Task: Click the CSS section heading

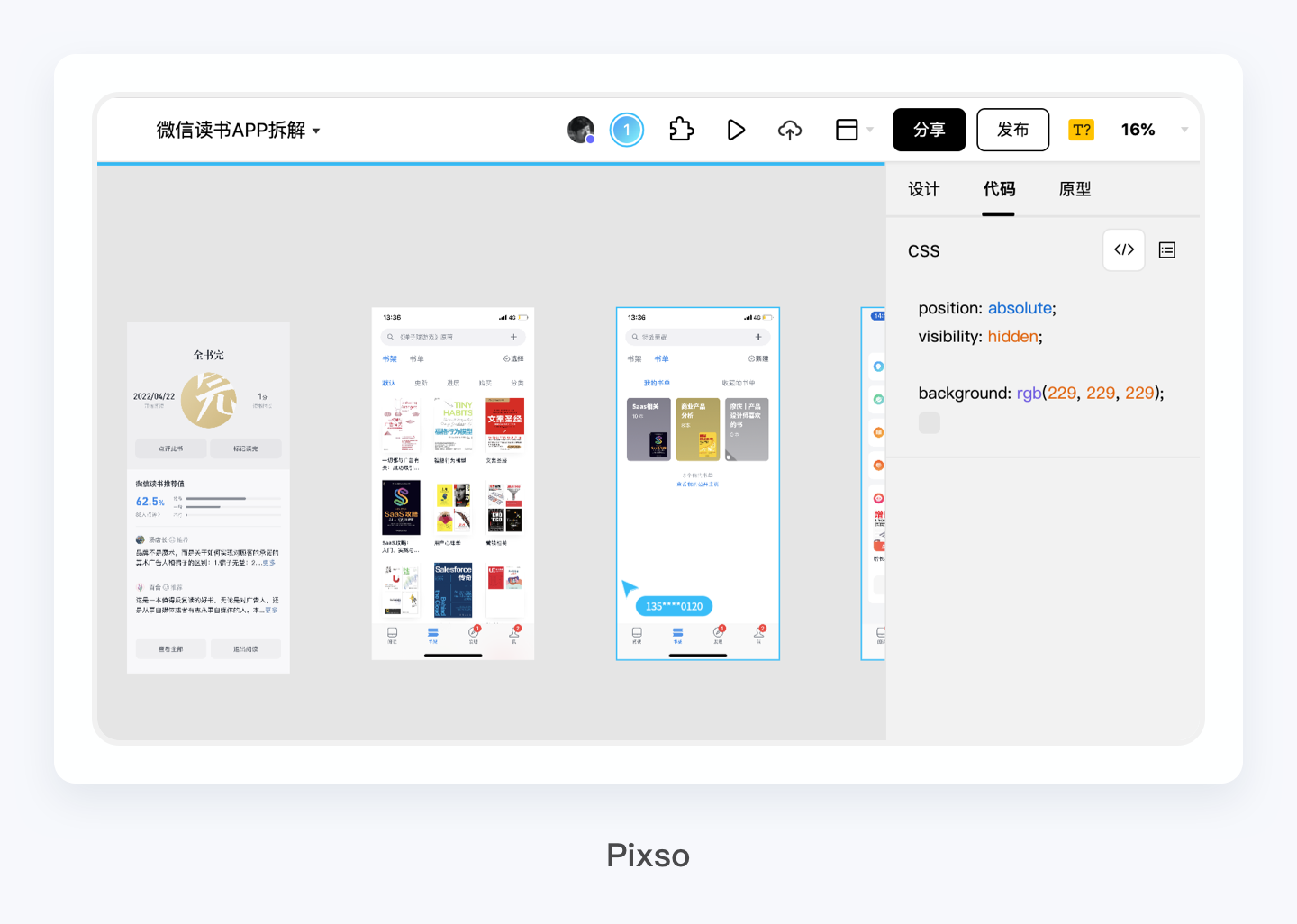Action: (x=924, y=251)
